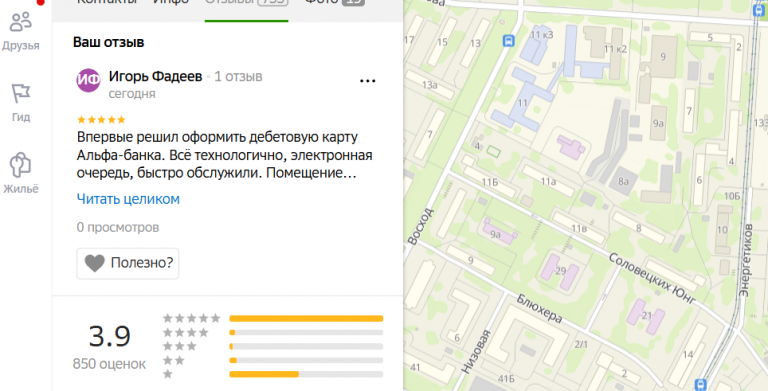The height and width of the screenshot is (391, 768).
Task: Click the Блюхера street label on the map
Action: pos(539,308)
